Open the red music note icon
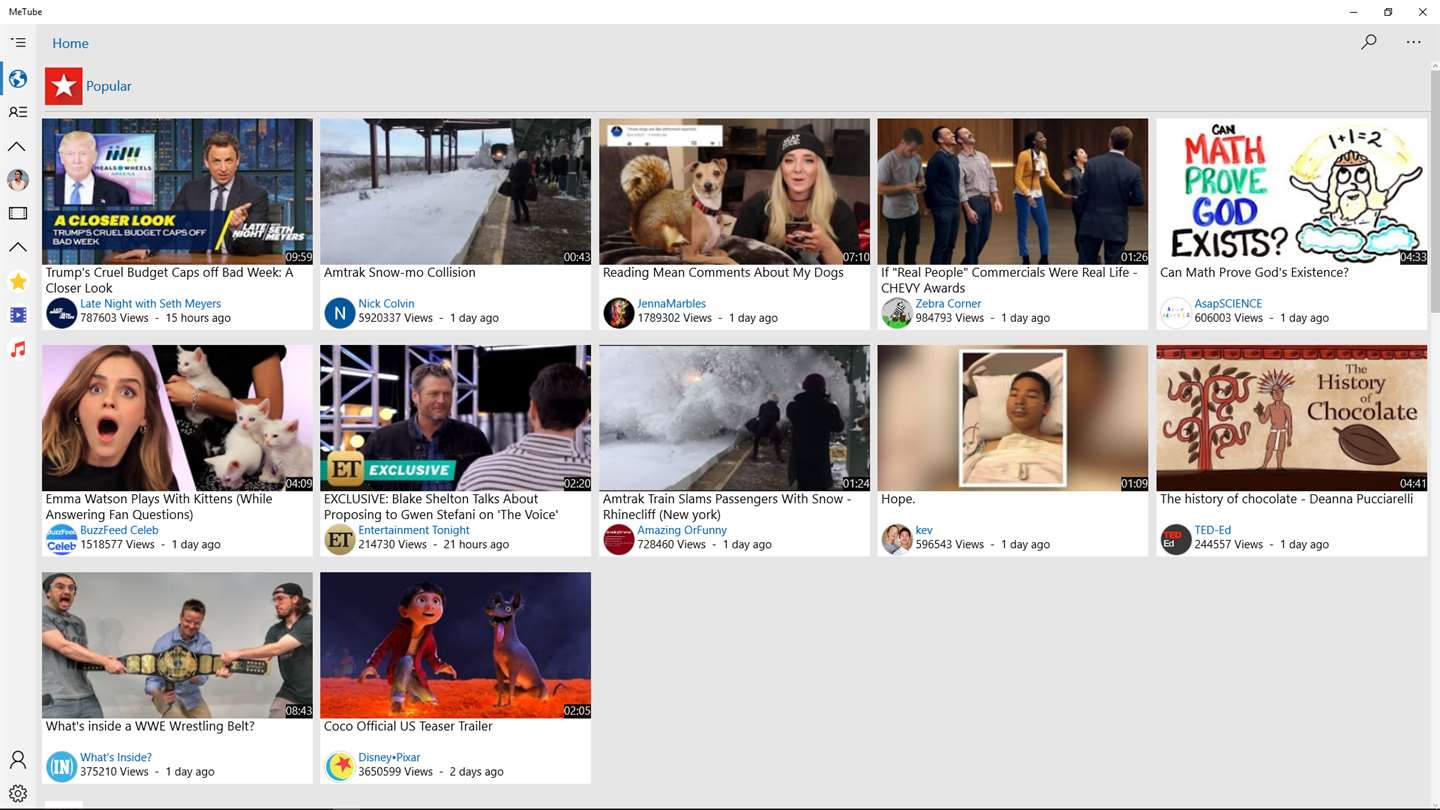 click(18, 349)
